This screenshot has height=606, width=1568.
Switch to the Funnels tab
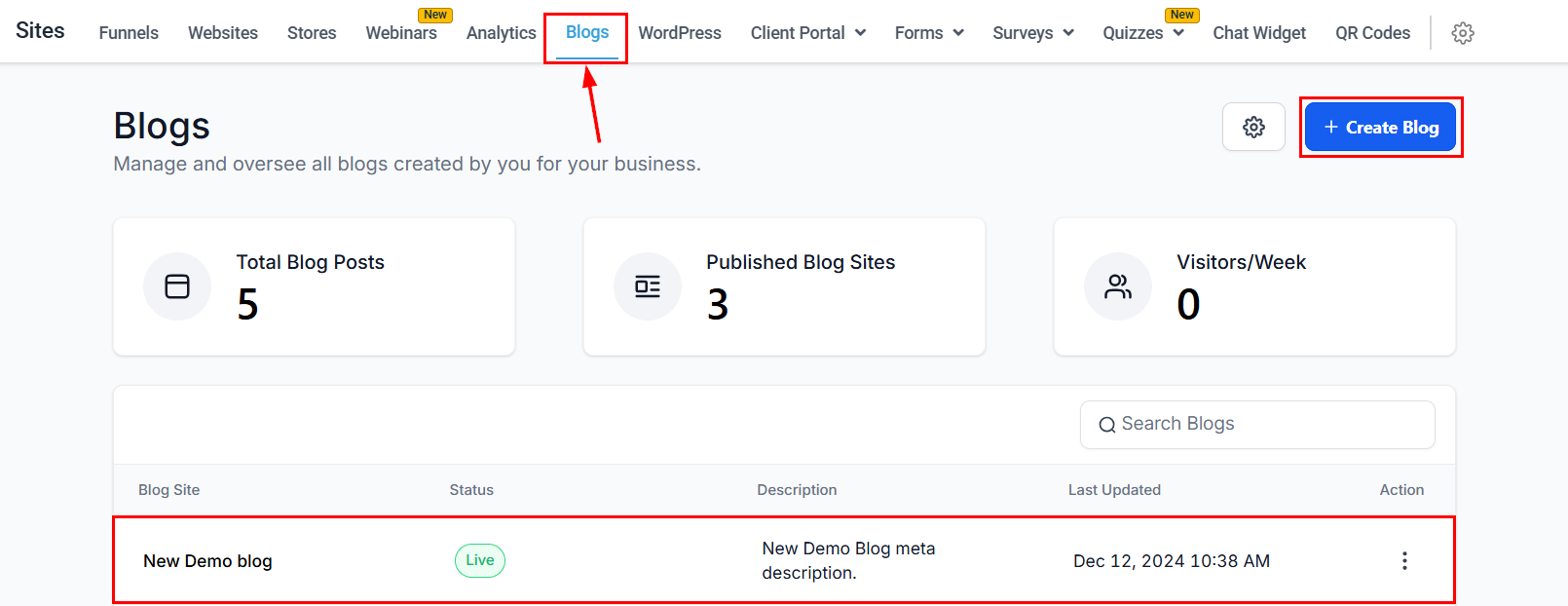(129, 33)
